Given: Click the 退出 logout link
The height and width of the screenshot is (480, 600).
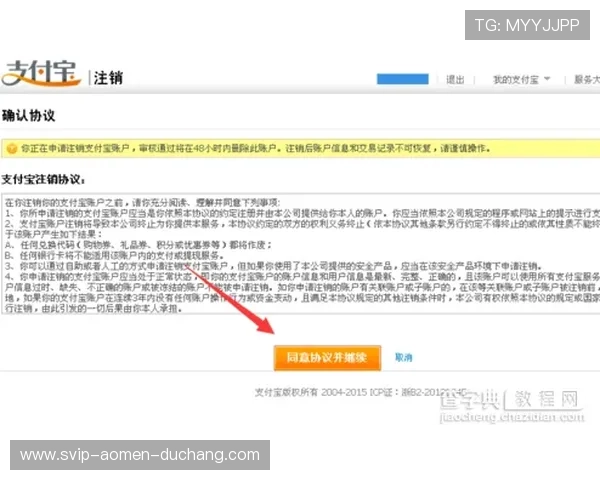Looking at the screenshot, I should coord(455,79).
